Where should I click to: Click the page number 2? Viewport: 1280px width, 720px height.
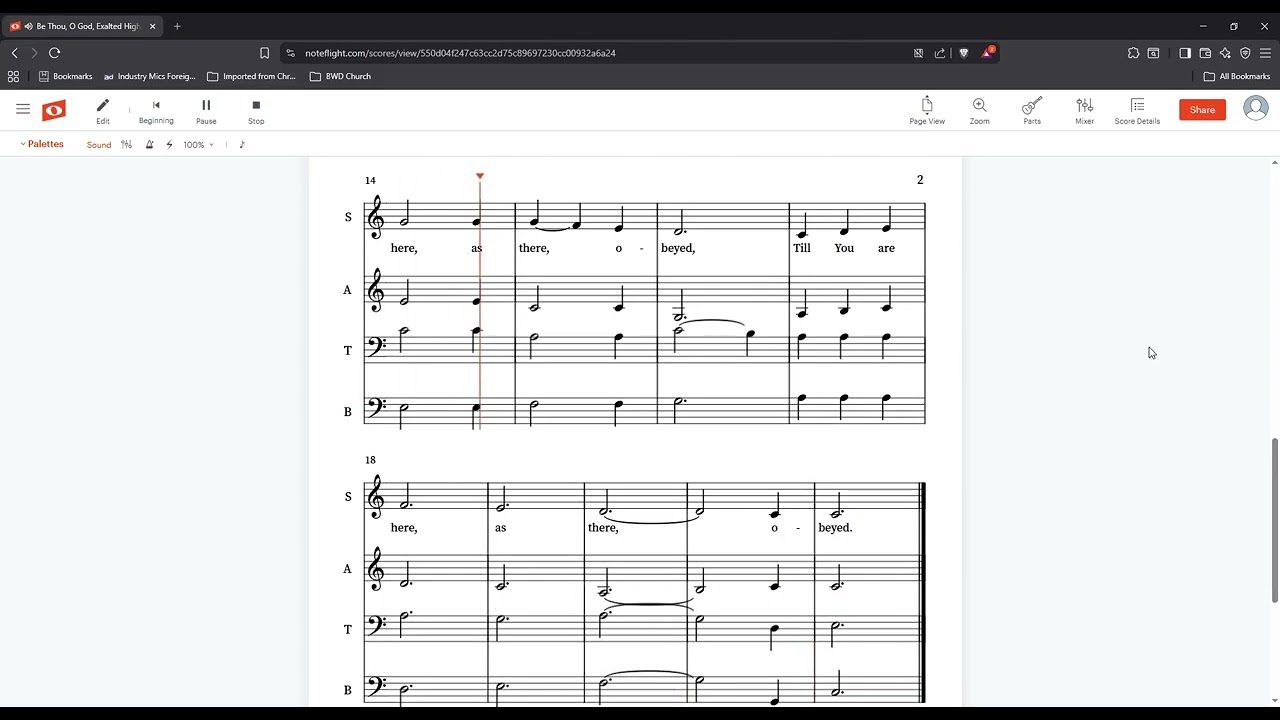tap(920, 180)
